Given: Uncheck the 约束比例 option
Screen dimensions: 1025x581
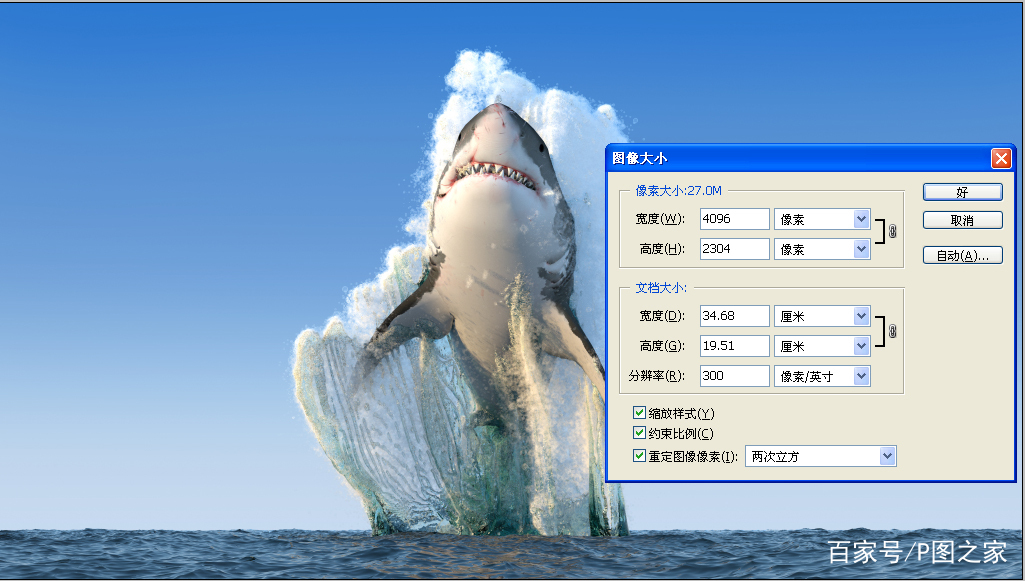Looking at the screenshot, I should tap(640, 433).
